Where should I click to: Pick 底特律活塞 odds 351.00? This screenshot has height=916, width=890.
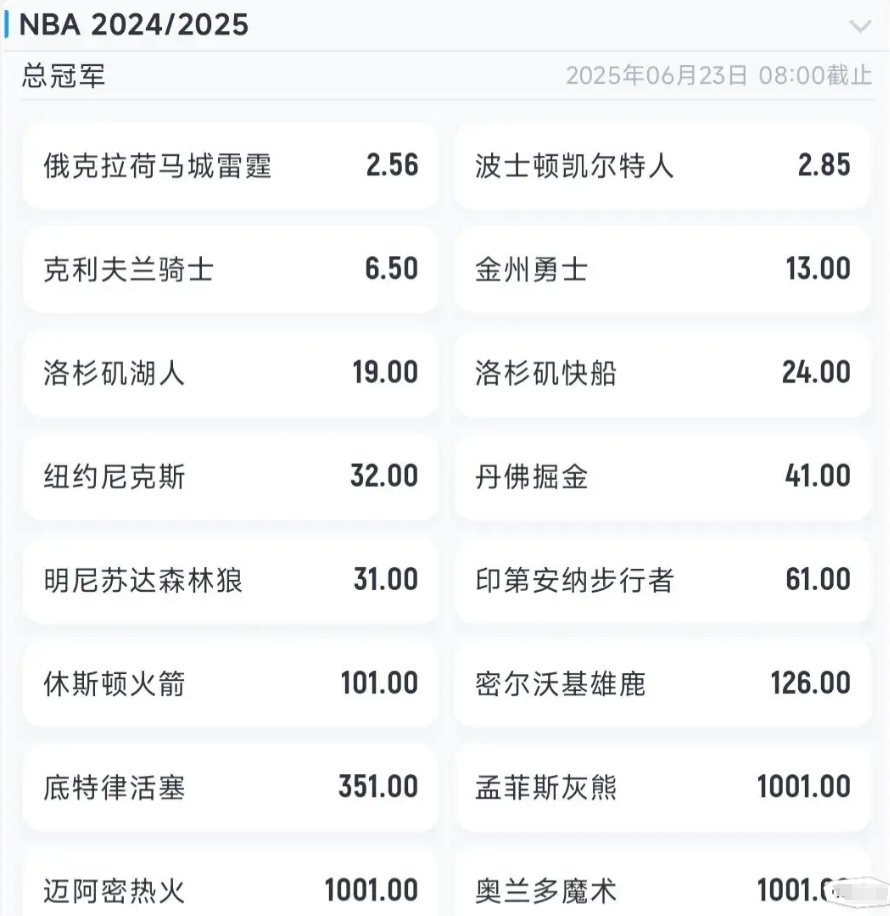tap(231, 787)
